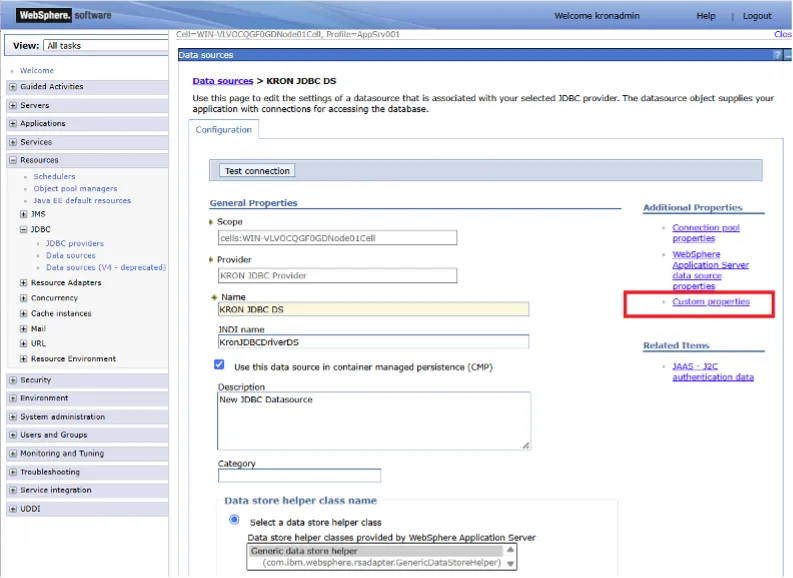Expand the Security section
Image resolution: width=793 pixels, height=578 pixels.
pos(13,380)
